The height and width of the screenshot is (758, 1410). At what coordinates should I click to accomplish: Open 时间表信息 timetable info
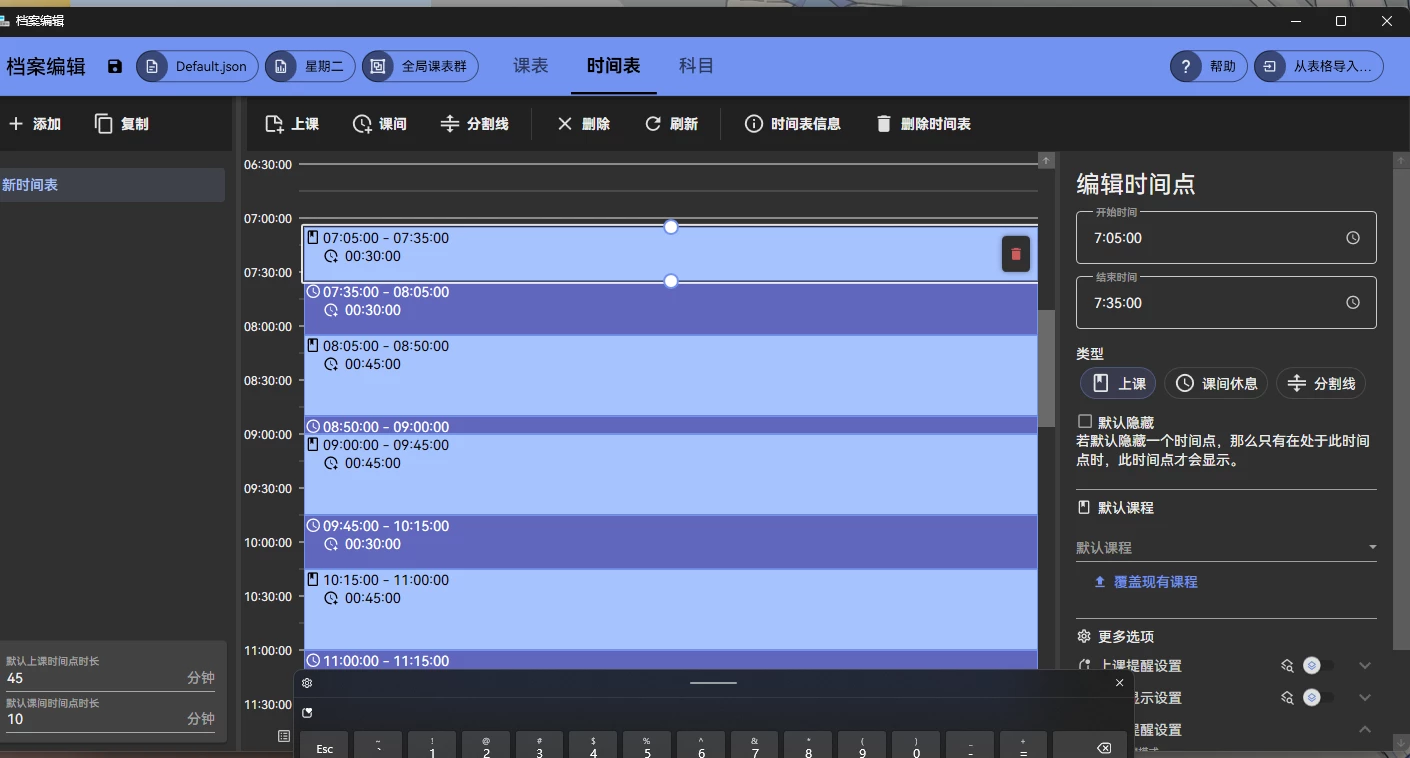(x=793, y=124)
